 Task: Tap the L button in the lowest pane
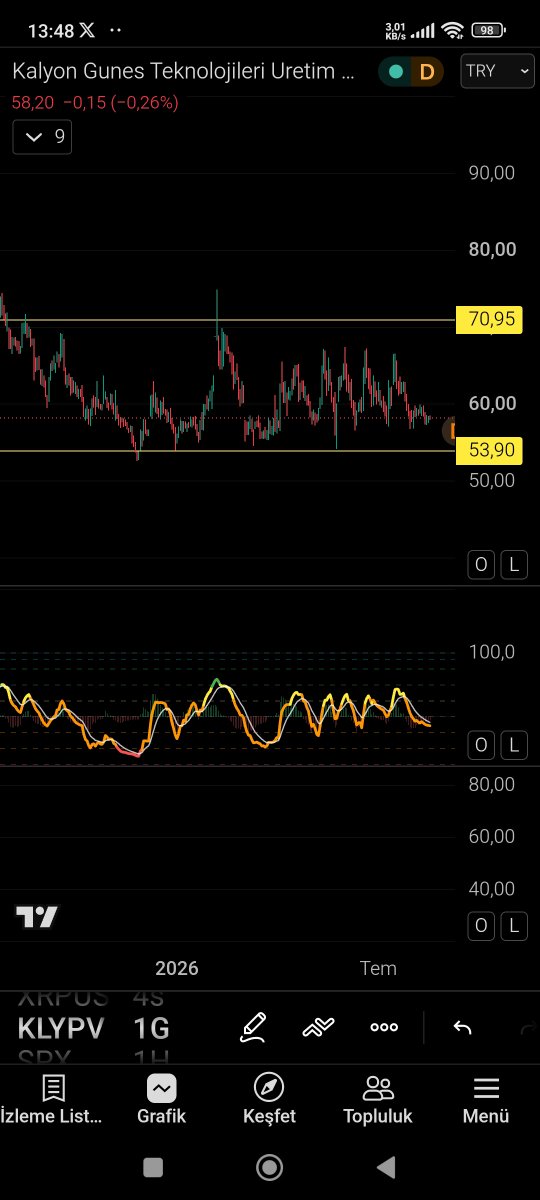(x=514, y=926)
